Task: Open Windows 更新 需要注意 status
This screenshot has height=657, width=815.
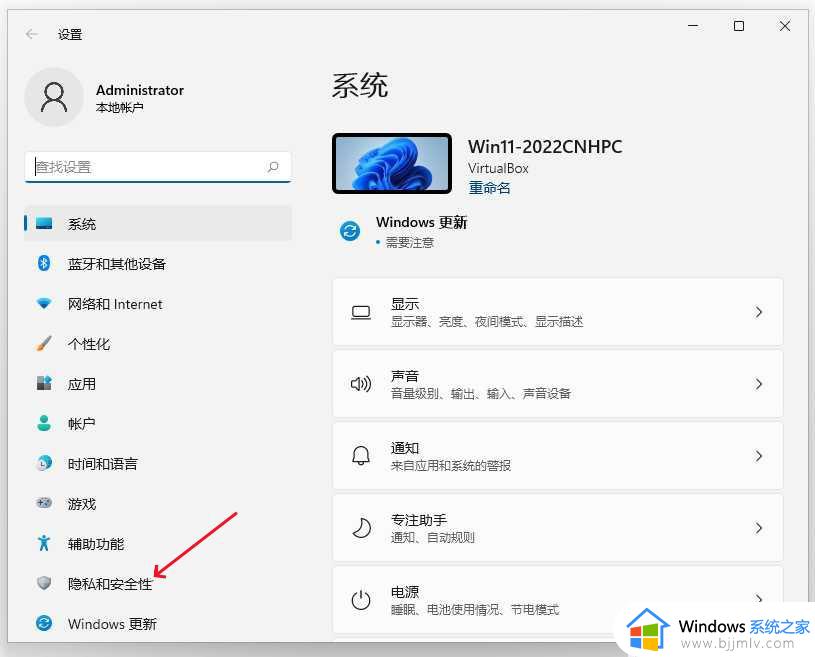Action: [403, 231]
